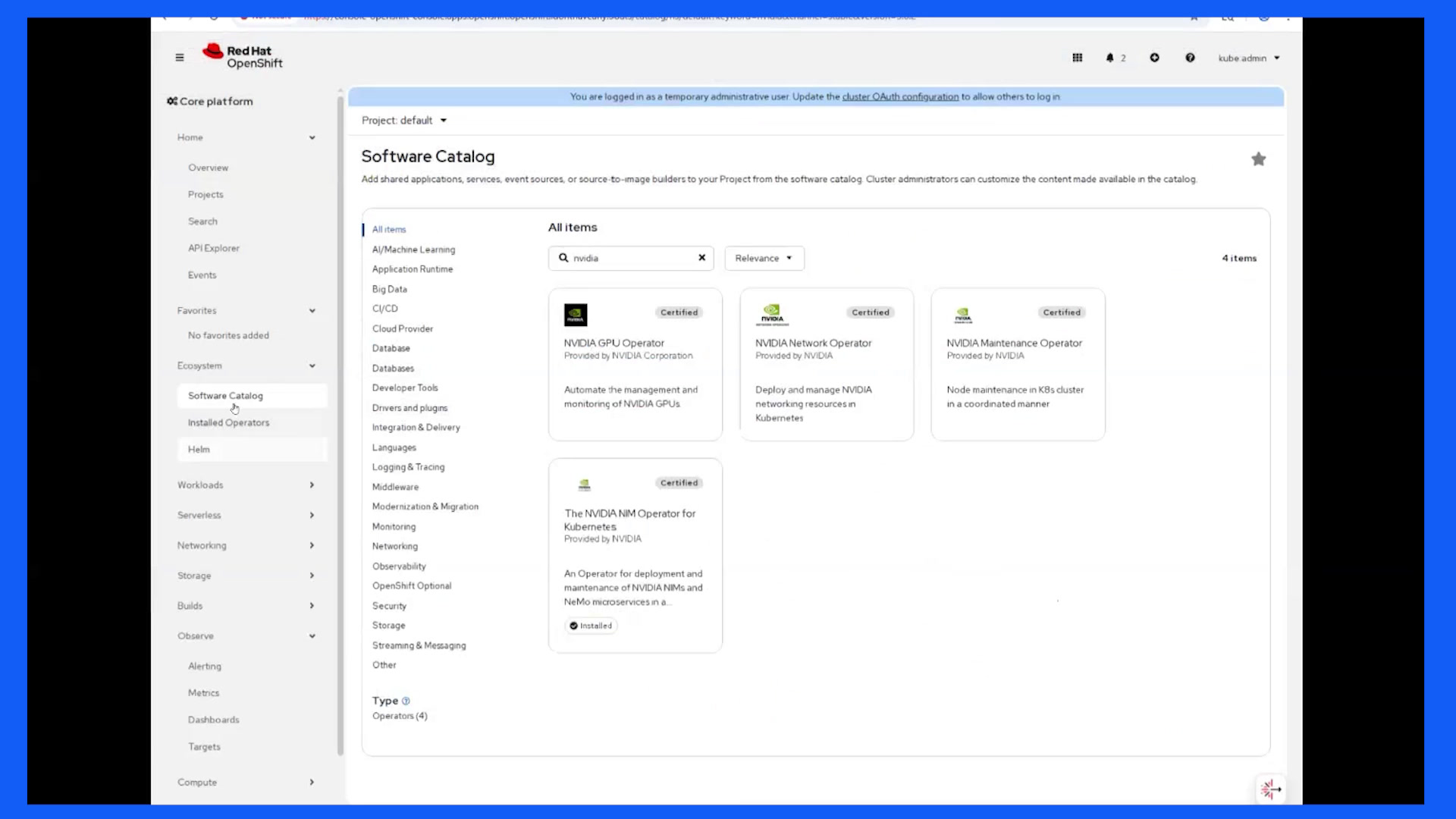Open the application launcher grid icon
The image size is (1456, 819).
[1078, 58]
